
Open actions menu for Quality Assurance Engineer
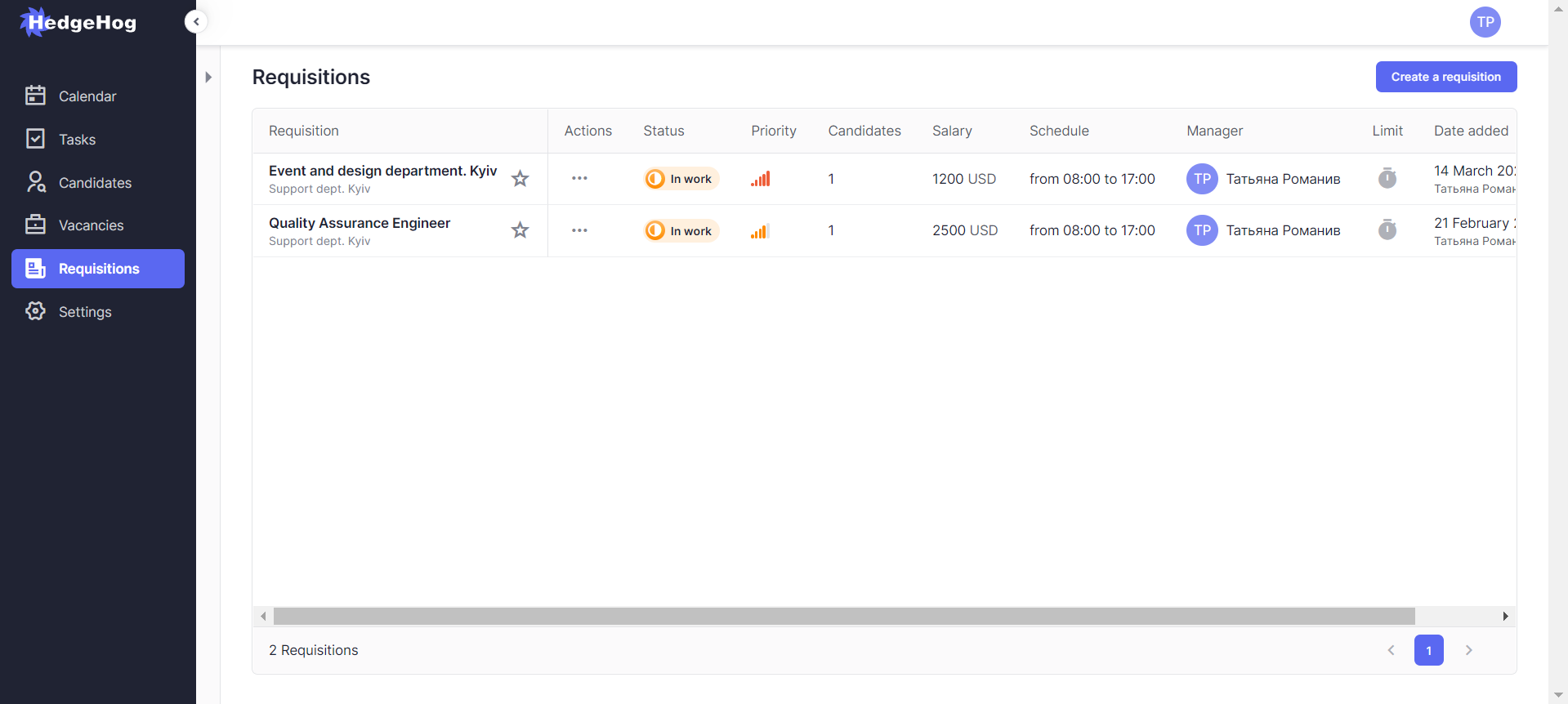(x=579, y=230)
